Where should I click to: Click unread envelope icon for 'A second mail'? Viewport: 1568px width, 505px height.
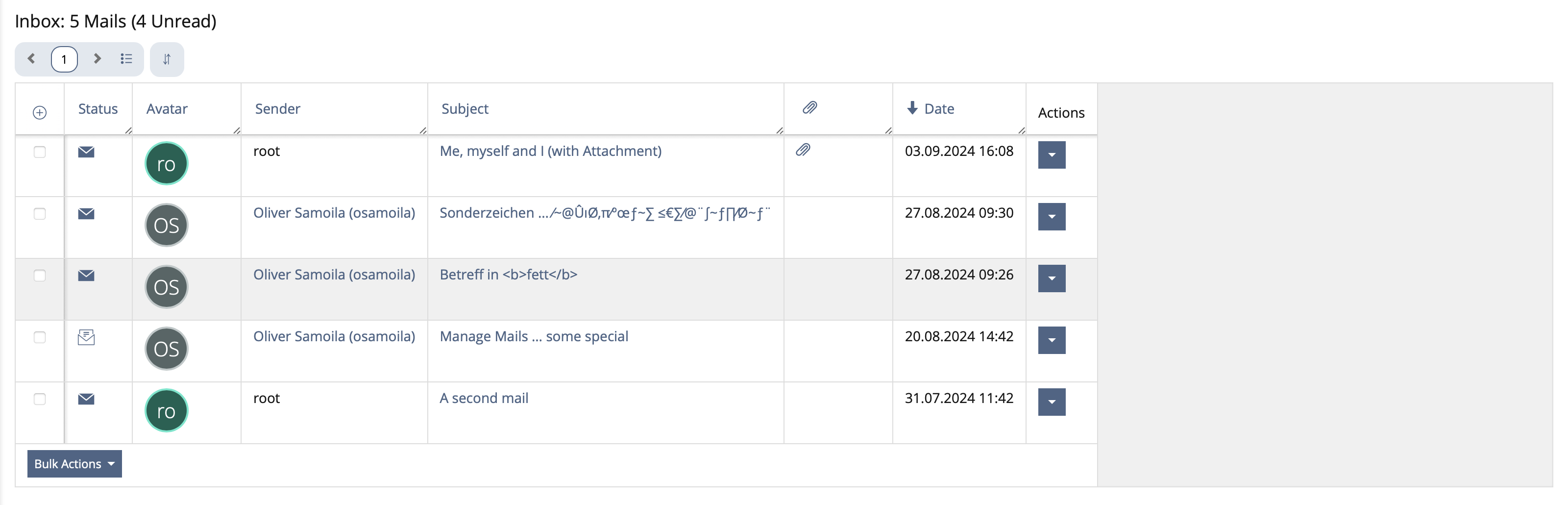tap(86, 399)
